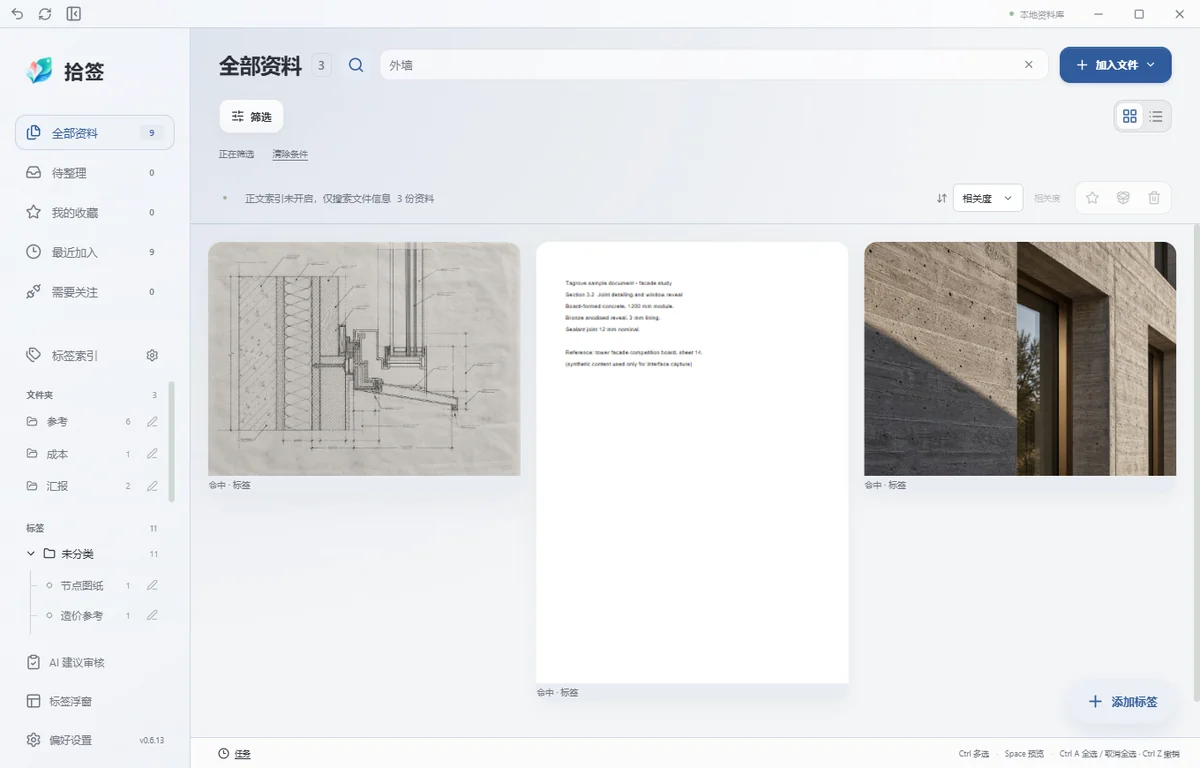Select the 未分类 tag group

pos(77,554)
